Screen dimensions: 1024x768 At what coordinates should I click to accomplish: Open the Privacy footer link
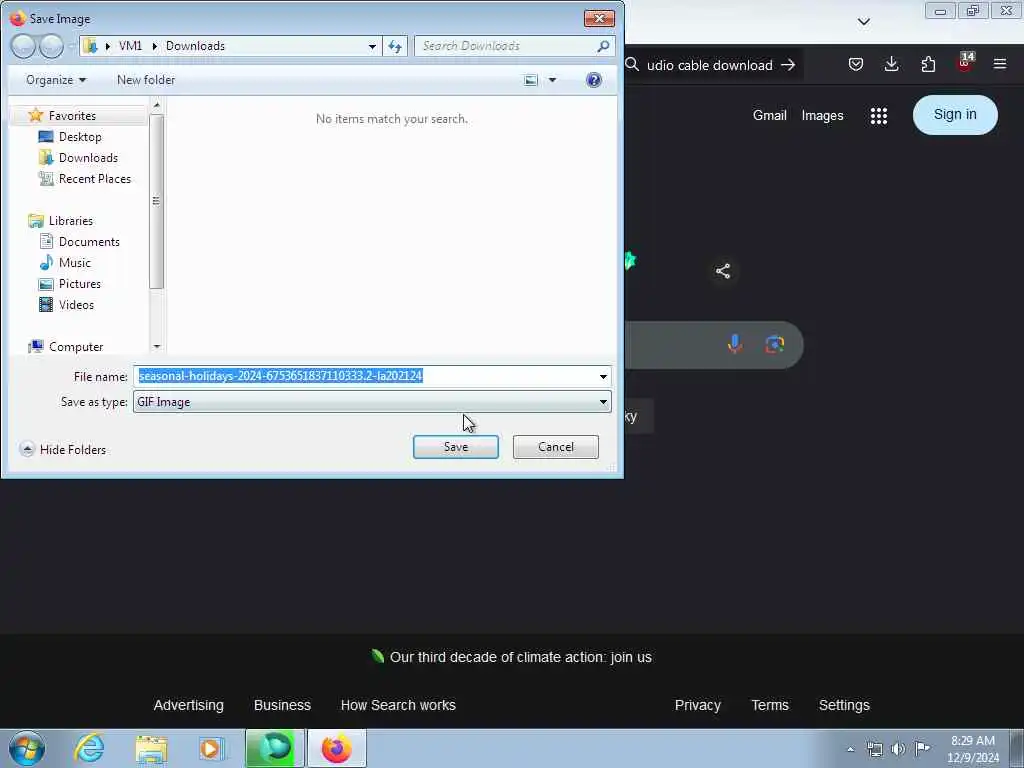(x=697, y=705)
